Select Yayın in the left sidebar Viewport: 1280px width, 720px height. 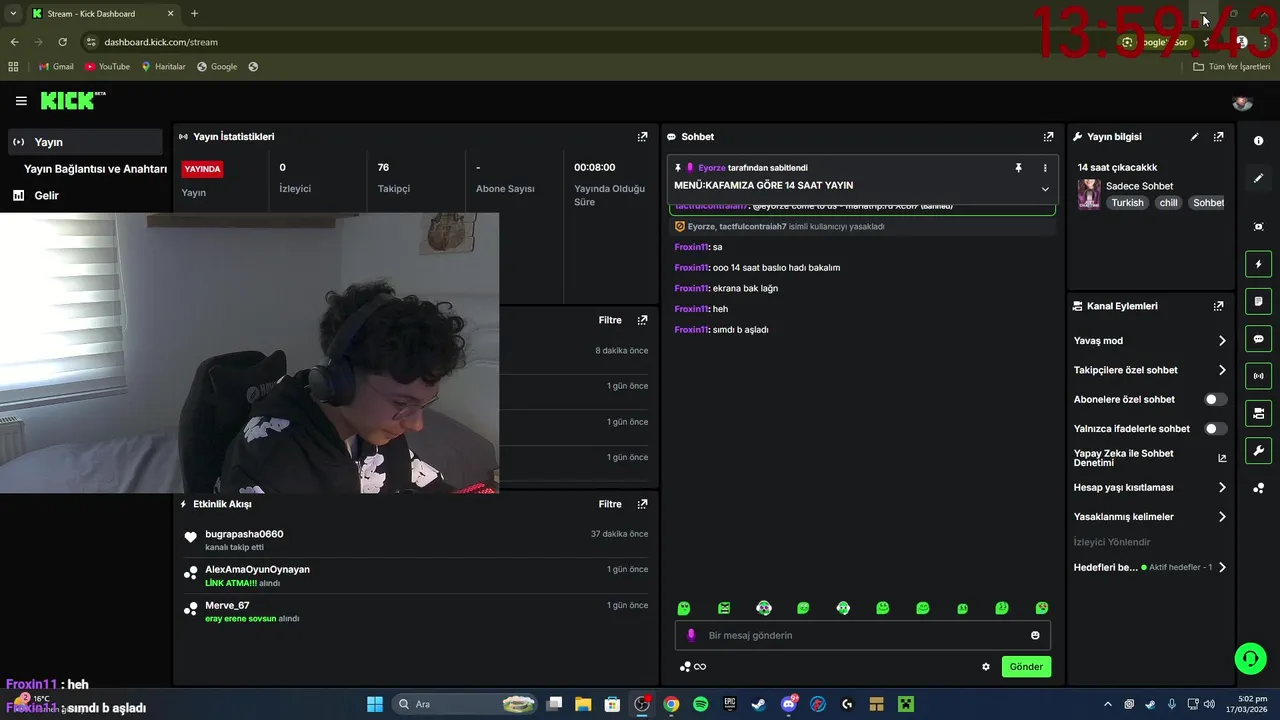pyautogui.click(x=84, y=142)
